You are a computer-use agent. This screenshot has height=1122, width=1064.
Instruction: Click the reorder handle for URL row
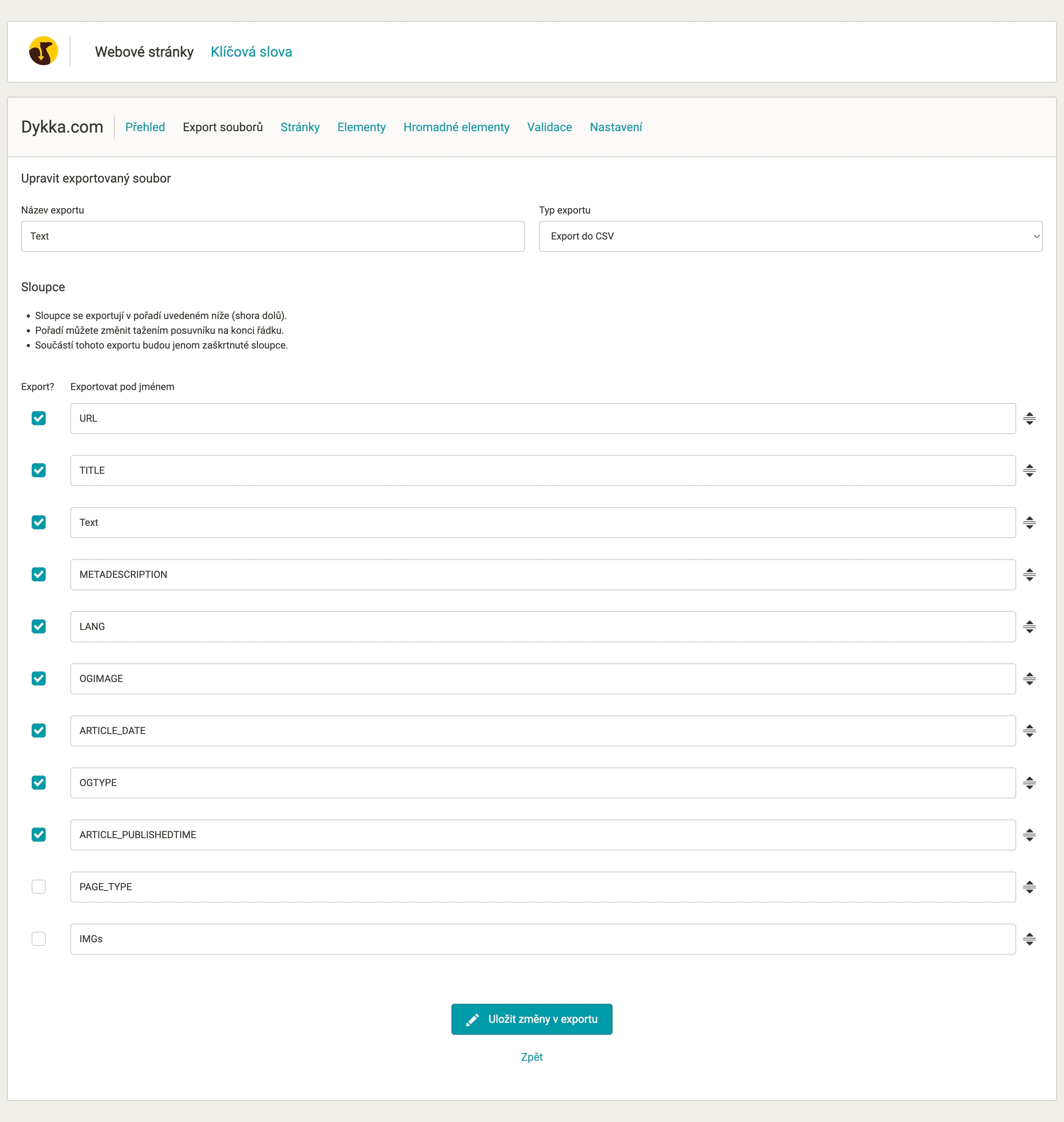pos(1029,419)
